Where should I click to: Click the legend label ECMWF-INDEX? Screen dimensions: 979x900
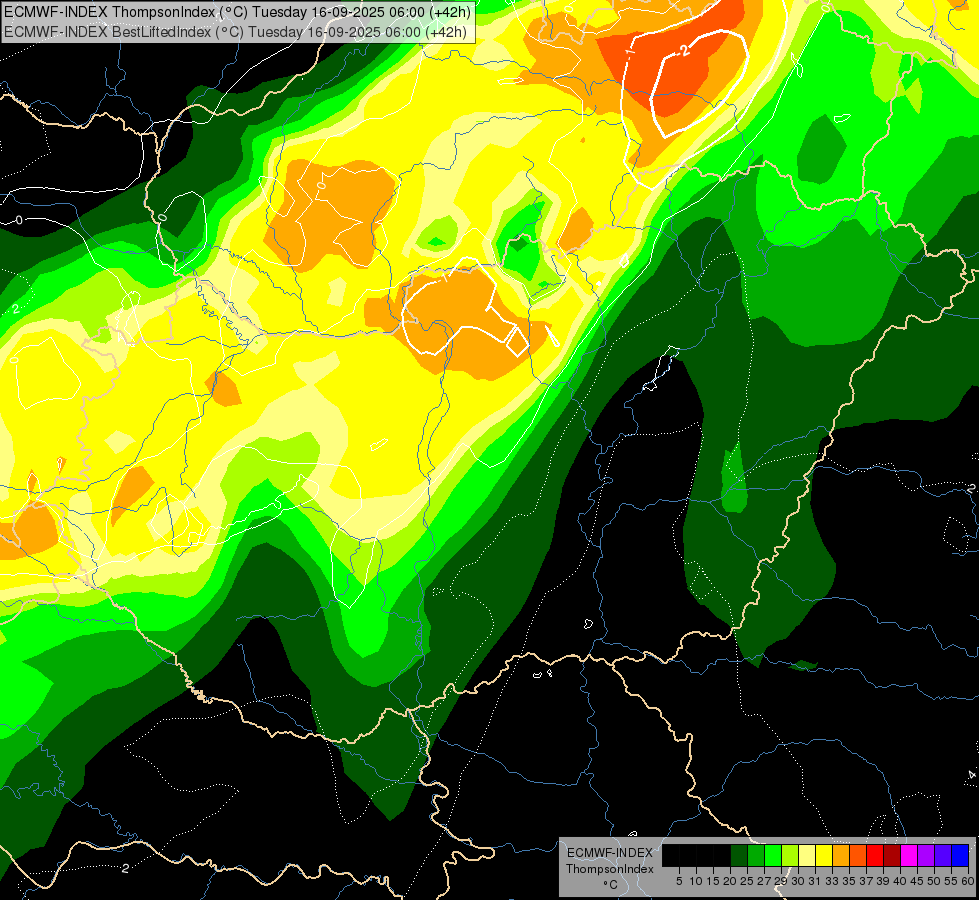pyautogui.click(x=610, y=853)
